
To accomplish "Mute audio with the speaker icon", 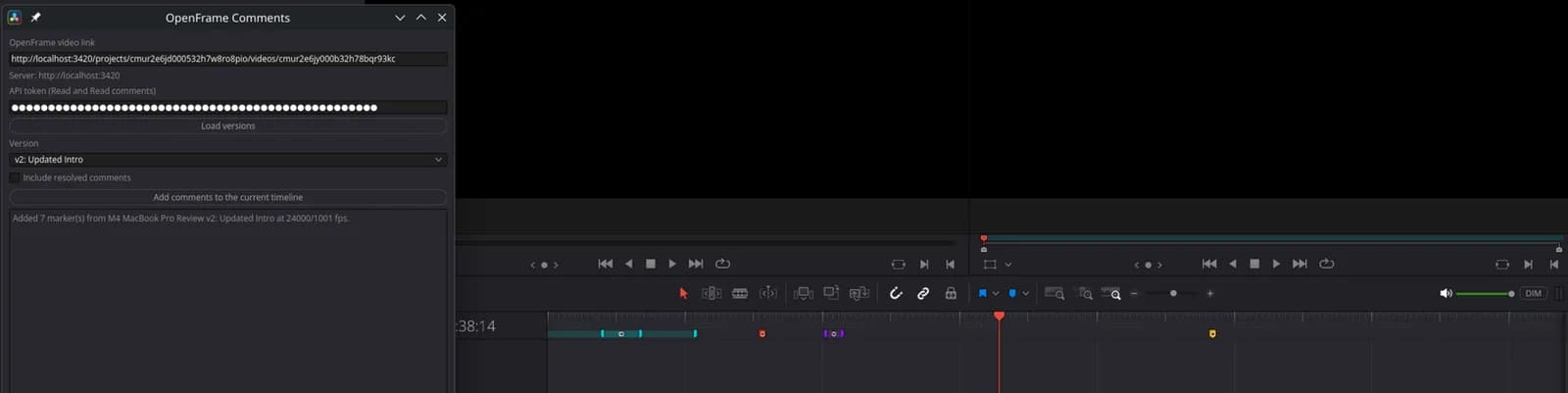I will 1445,293.
